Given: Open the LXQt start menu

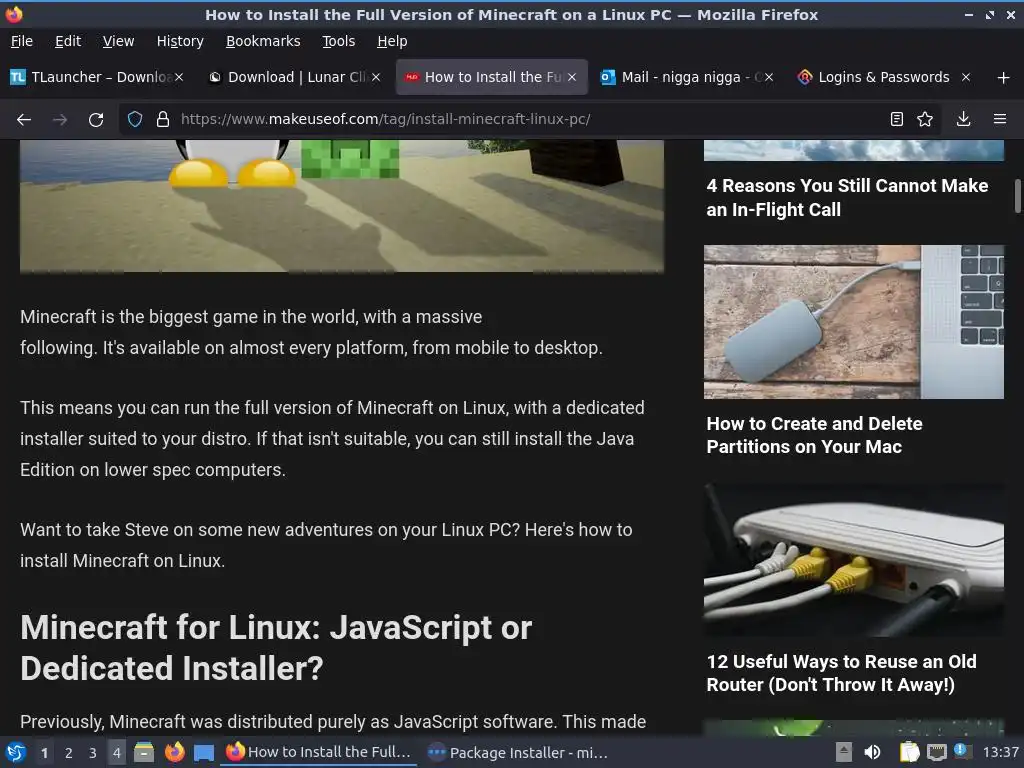Looking at the screenshot, I should pyautogui.click(x=16, y=752).
